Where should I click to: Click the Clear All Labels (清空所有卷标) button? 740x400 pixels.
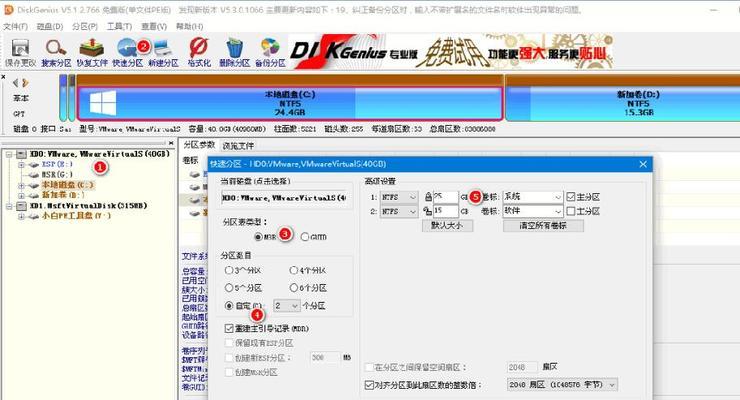[543, 225]
